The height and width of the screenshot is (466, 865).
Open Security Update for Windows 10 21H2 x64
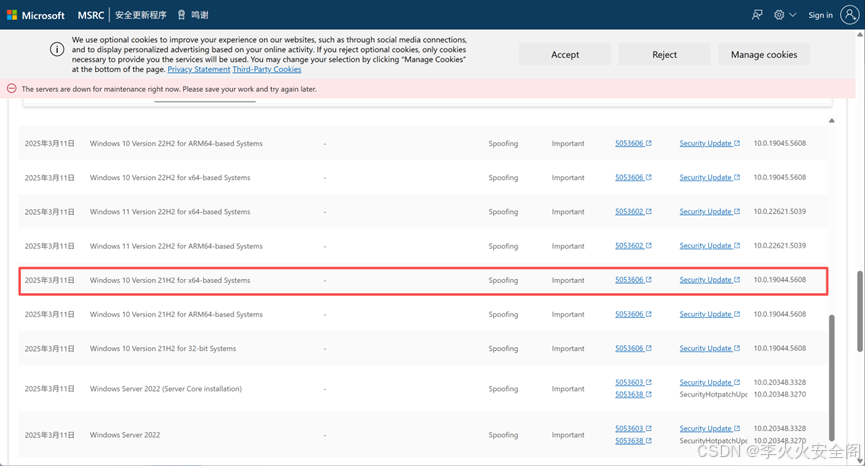pos(709,280)
